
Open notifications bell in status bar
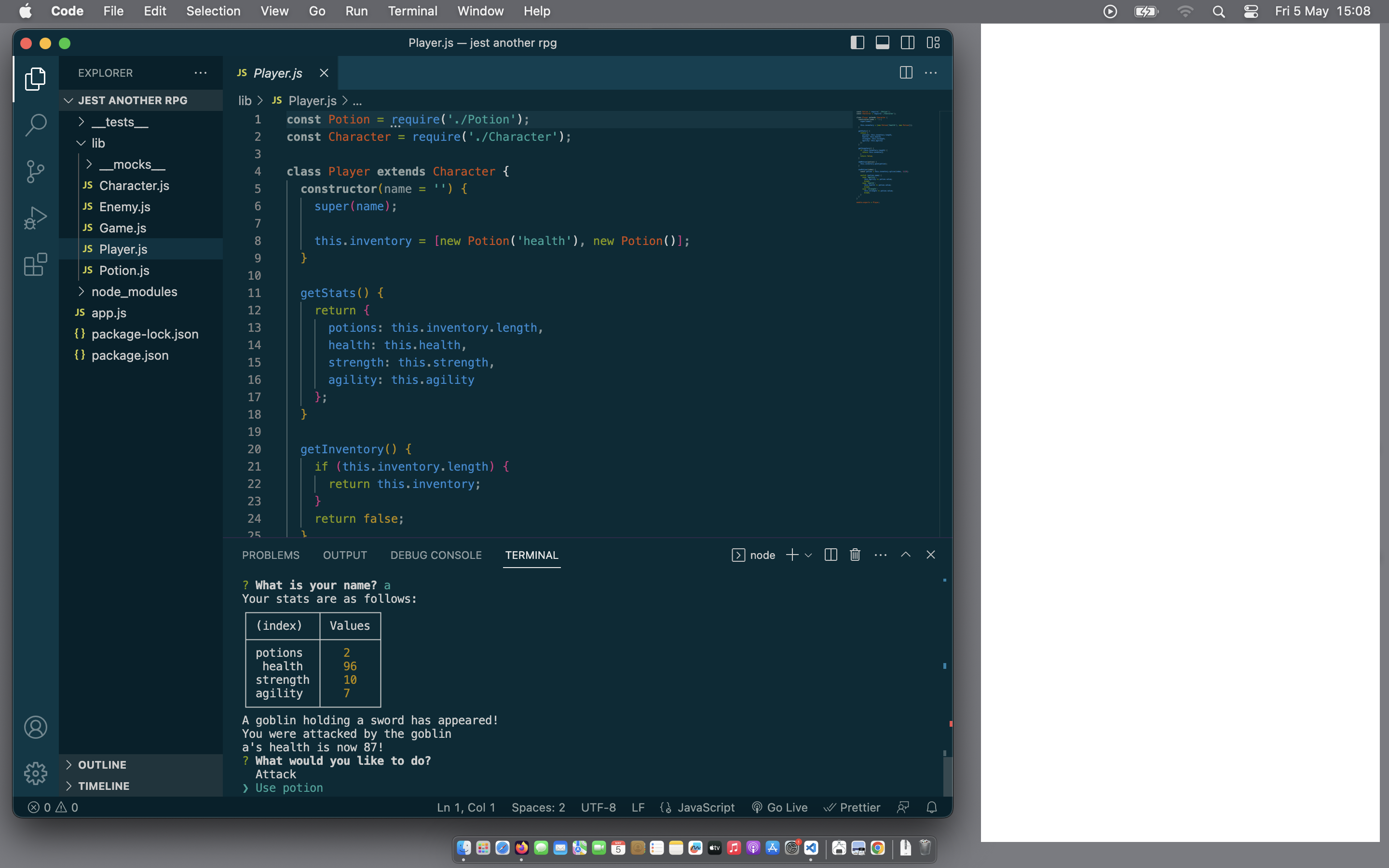tap(932, 807)
